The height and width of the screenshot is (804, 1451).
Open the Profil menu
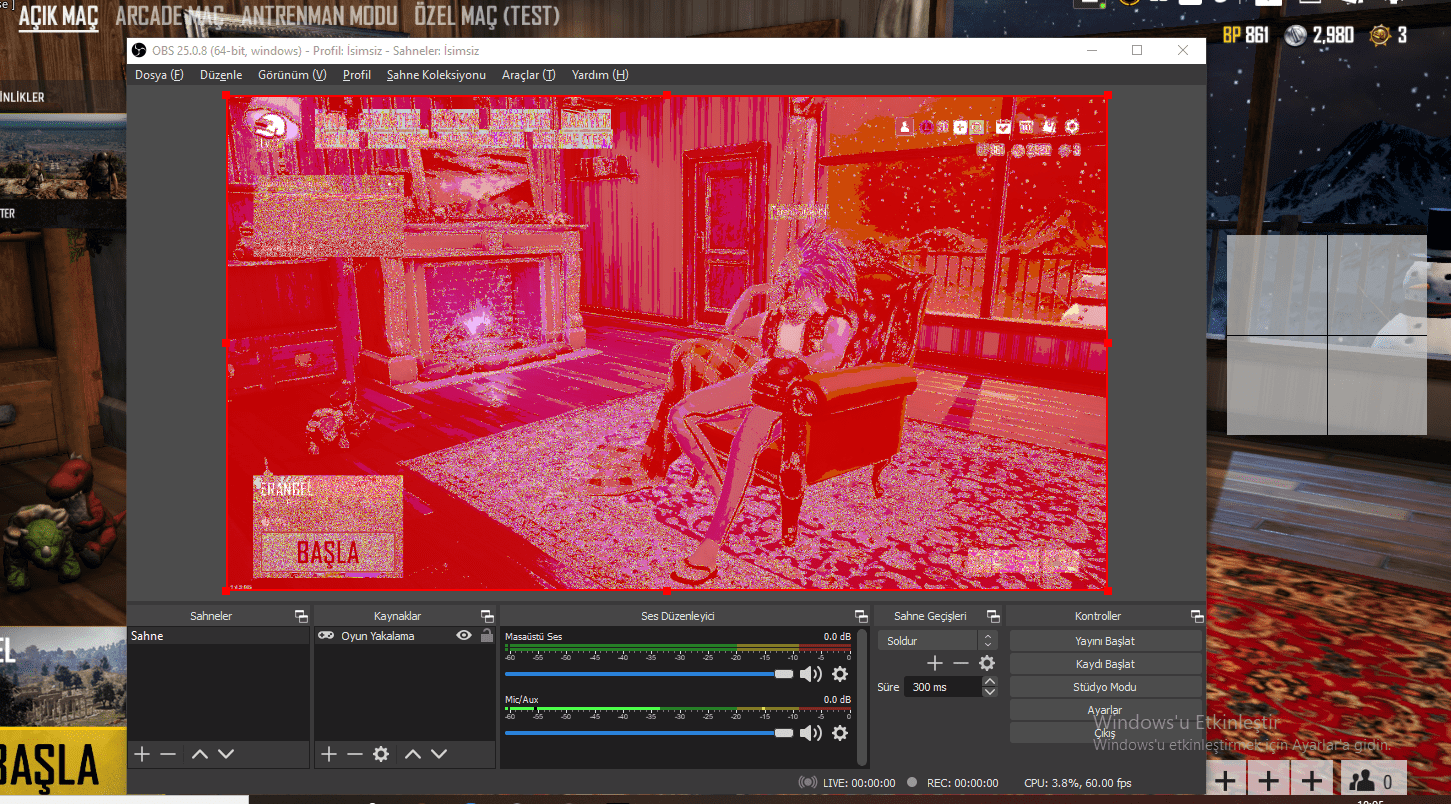point(357,75)
